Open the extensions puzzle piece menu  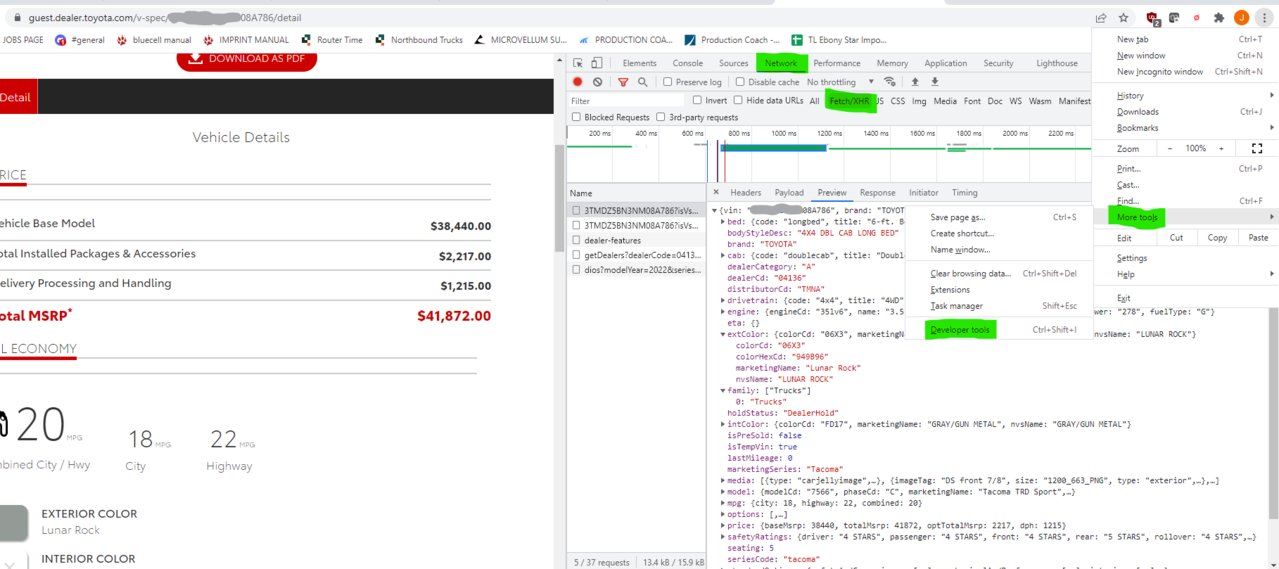click(x=1218, y=17)
